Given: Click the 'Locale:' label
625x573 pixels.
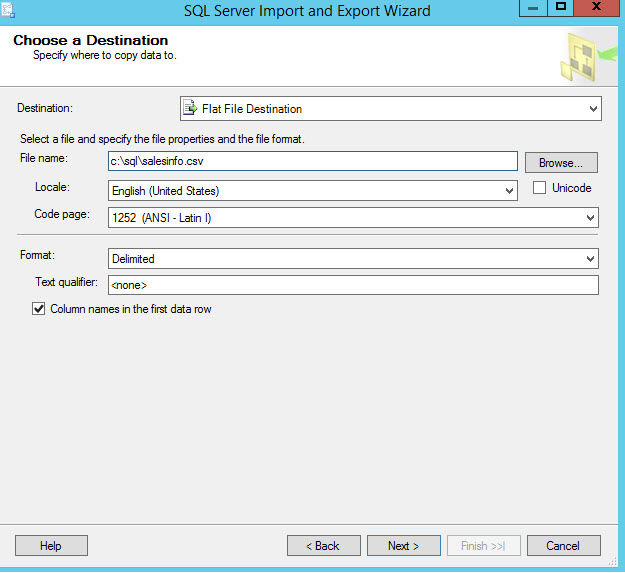Looking at the screenshot, I should (52, 187).
